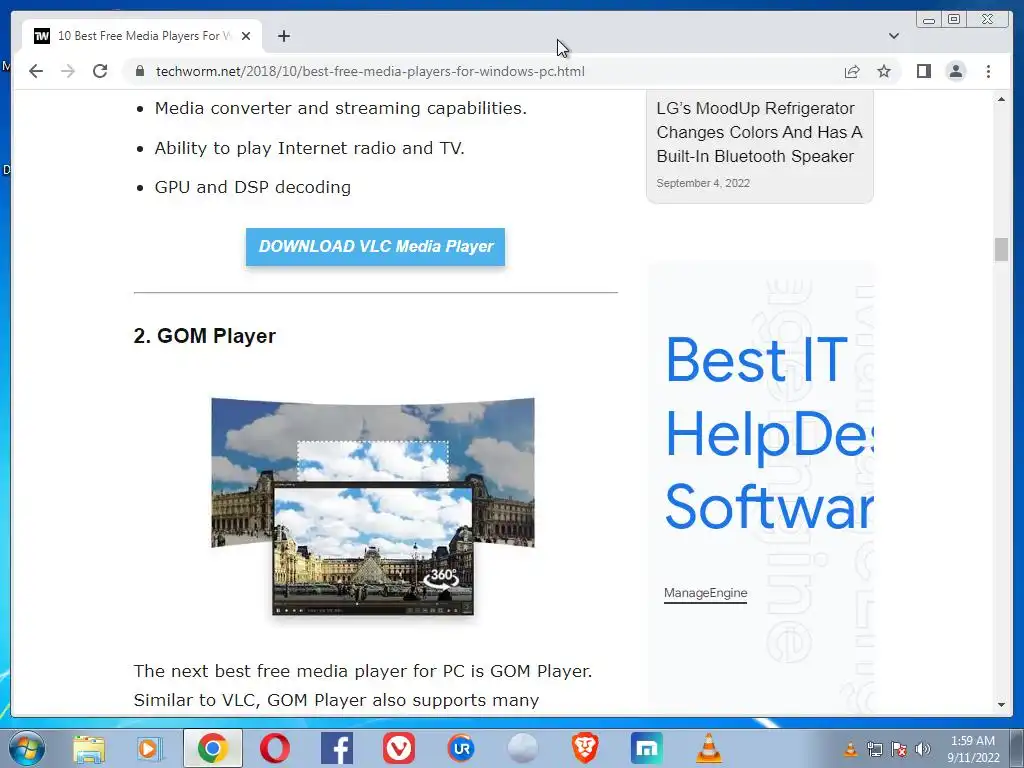1024x768 pixels.
Task: Click VLC cone icon in system tray
Action: 850,748
